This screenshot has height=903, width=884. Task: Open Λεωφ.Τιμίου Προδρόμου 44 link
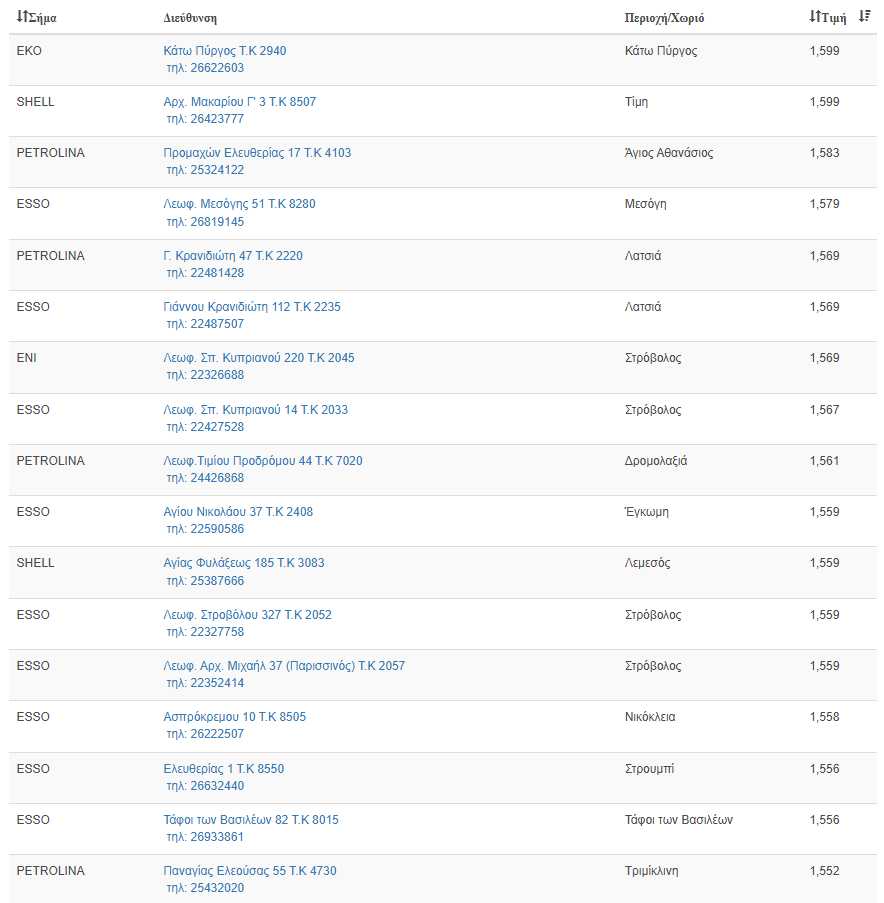(x=263, y=461)
